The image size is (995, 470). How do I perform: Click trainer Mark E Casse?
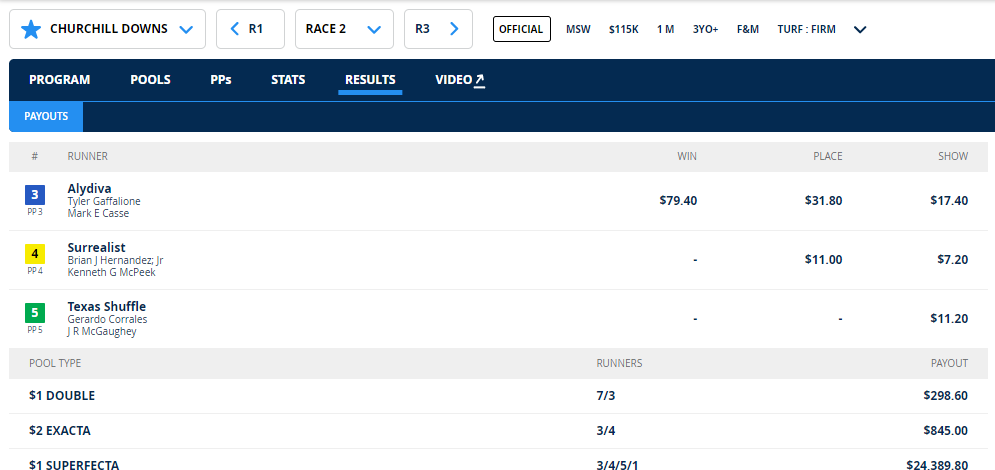click(x=98, y=213)
